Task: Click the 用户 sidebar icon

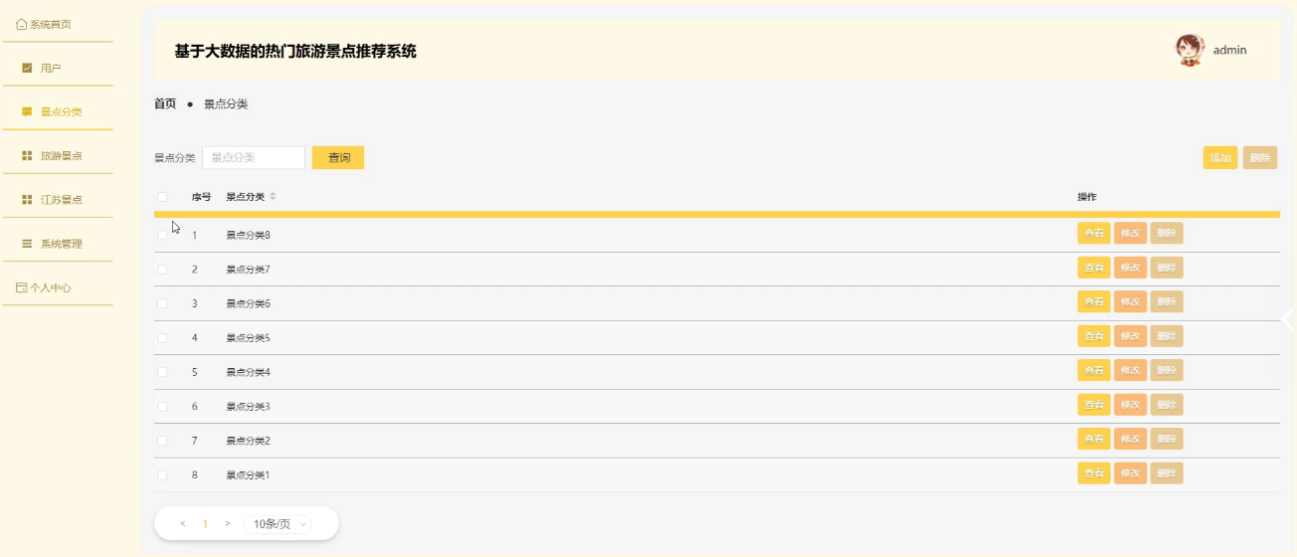Action: click(27, 68)
